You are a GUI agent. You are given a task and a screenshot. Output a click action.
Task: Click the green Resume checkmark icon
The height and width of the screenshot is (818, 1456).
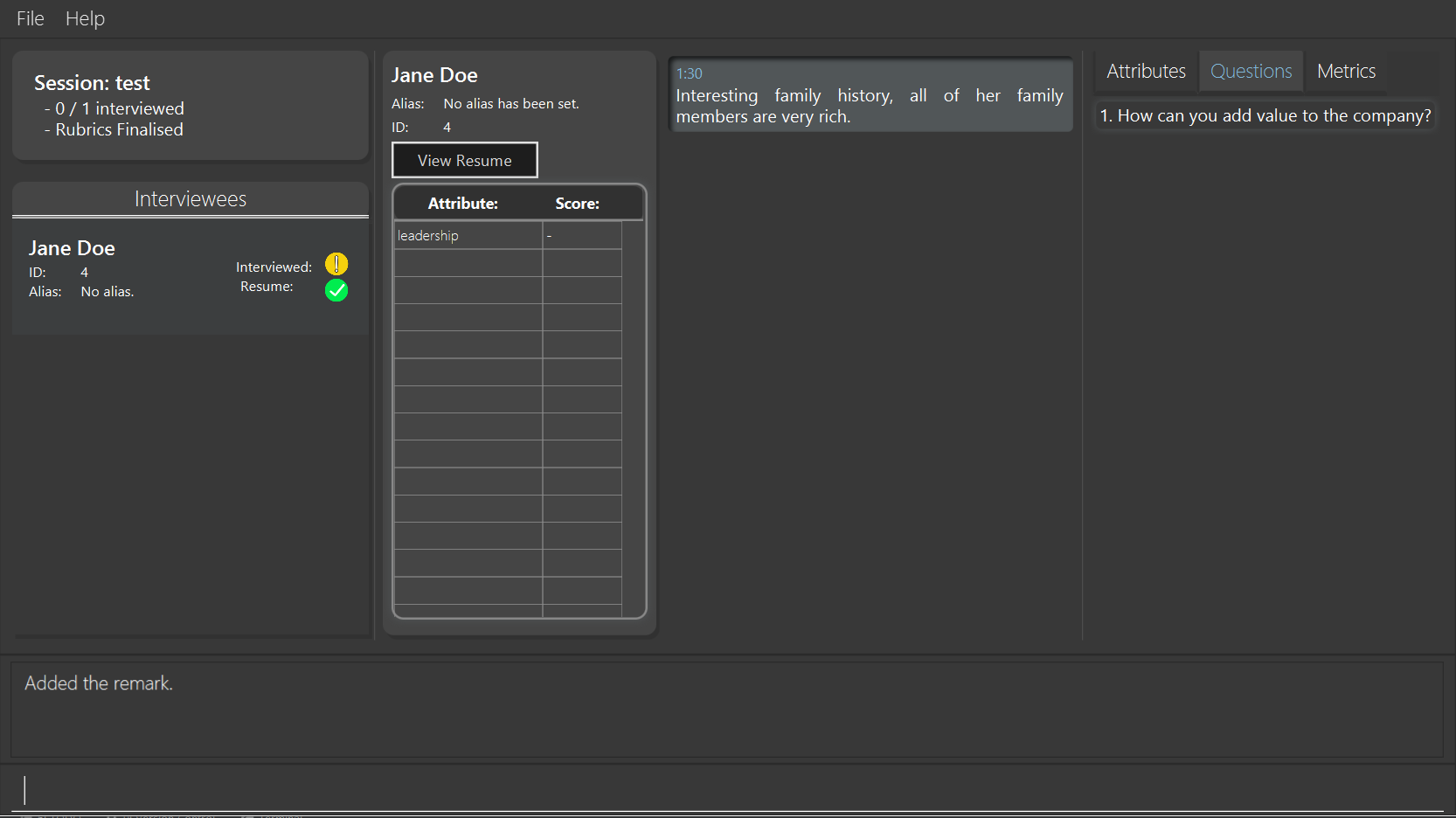point(336,290)
